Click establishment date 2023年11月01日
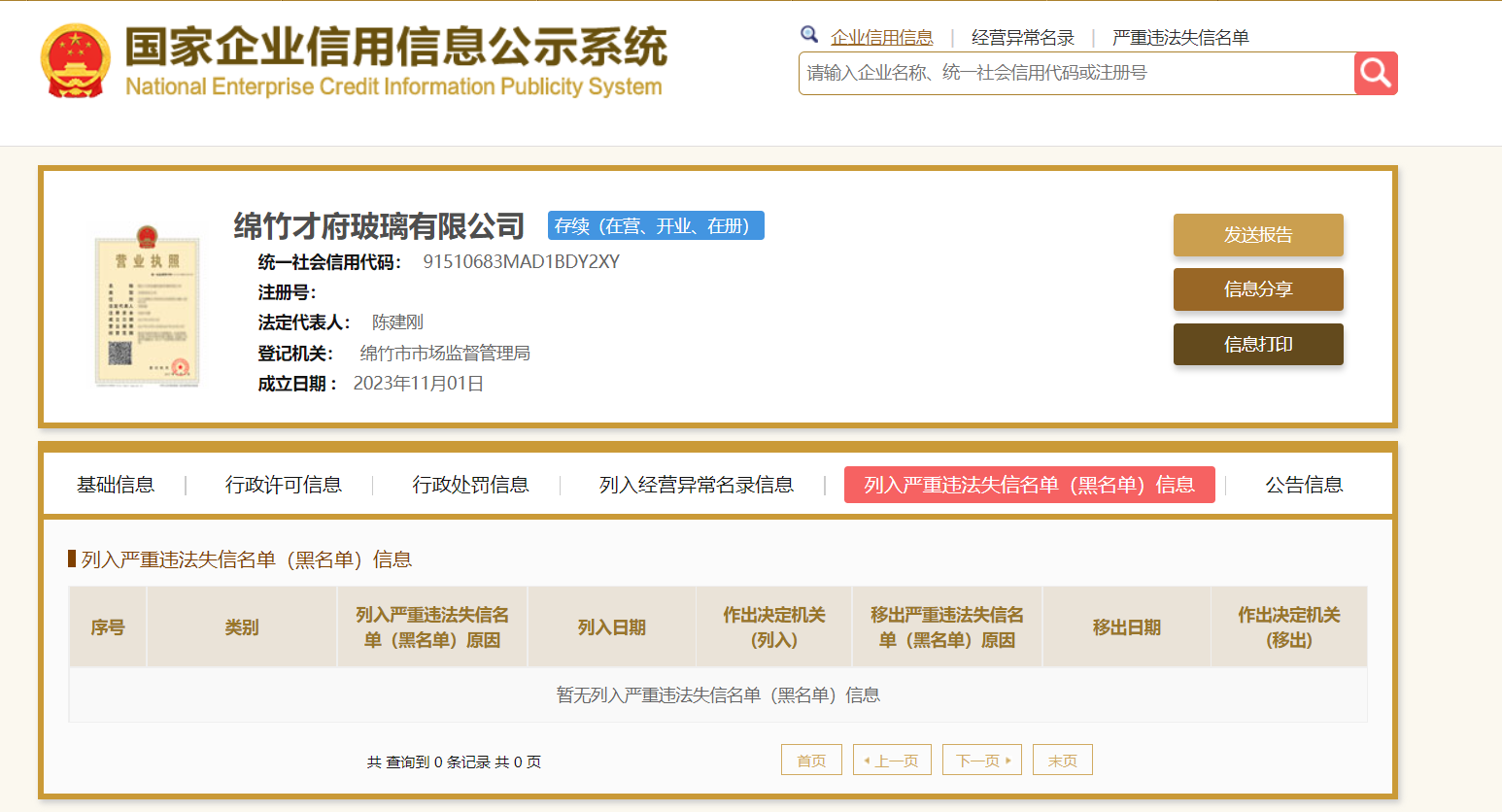The height and width of the screenshot is (812, 1502). (418, 384)
